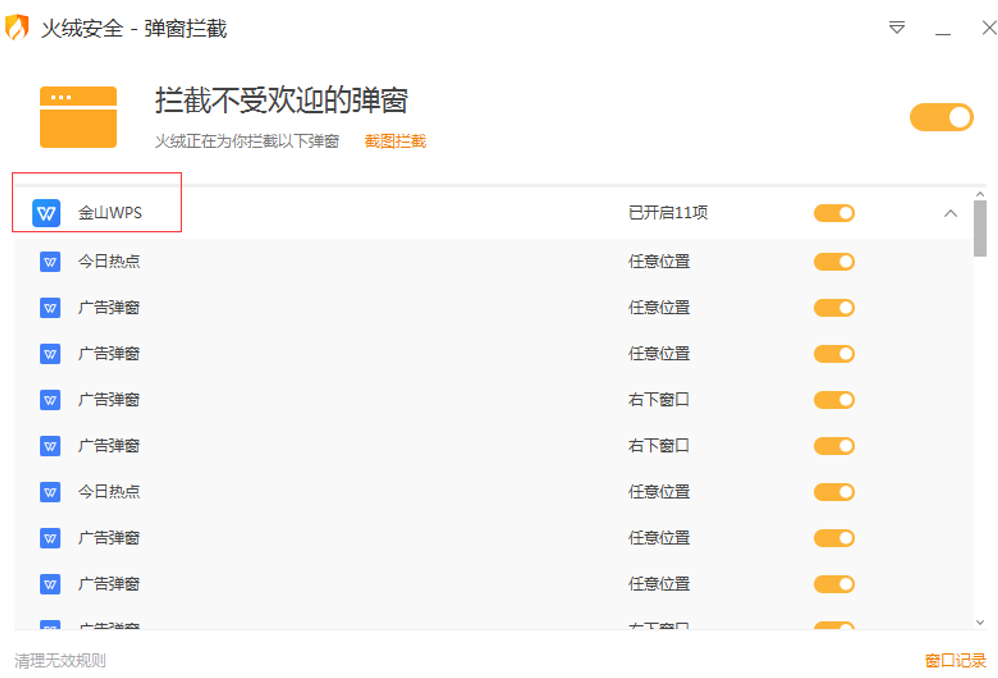Select the 金山WPS group label
This screenshot has width=998, height=678.
click(110, 213)
